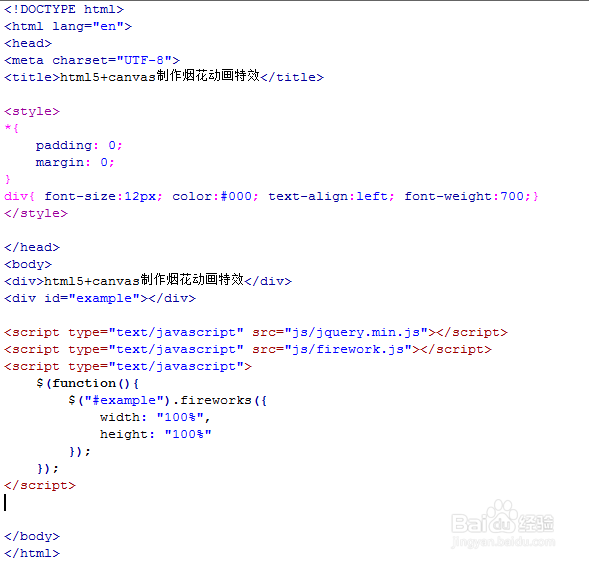589x563 pixels.
Task: Click the $(function(){ line
Action: [x=88, y=383]
